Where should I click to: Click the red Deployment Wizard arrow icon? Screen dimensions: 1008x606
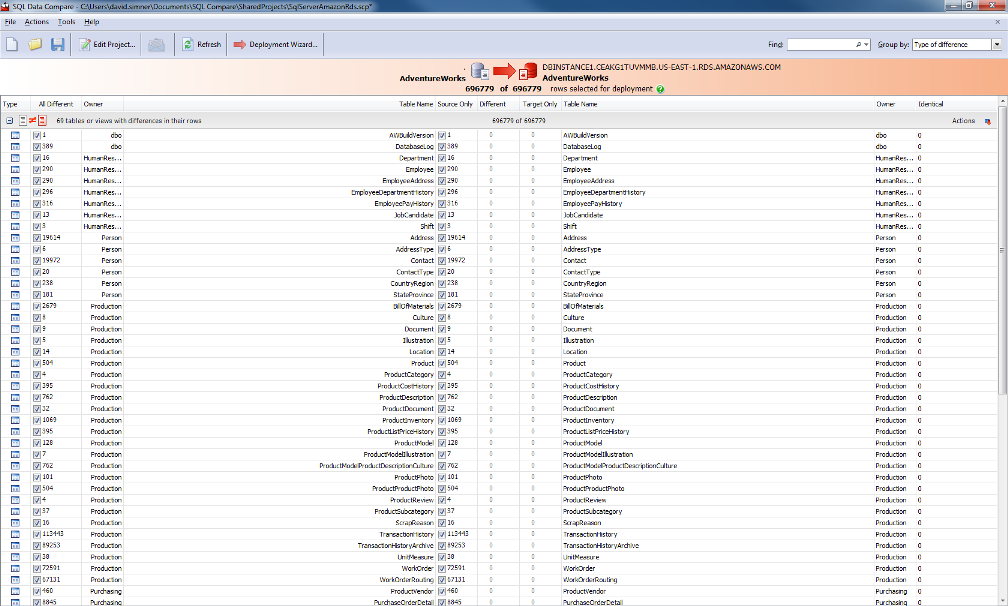(240, 44)
